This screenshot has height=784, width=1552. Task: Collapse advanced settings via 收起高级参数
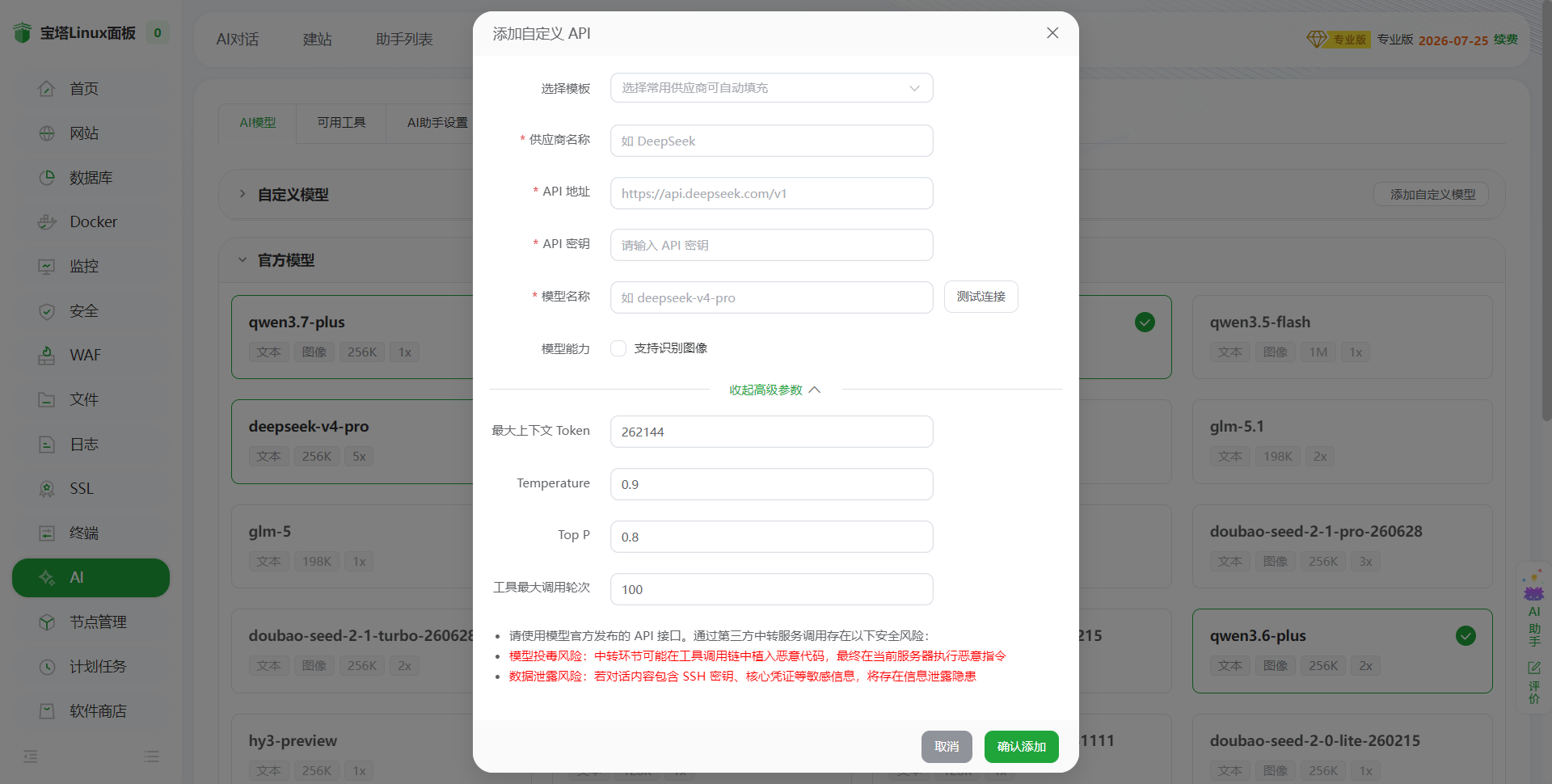[774, 390]
